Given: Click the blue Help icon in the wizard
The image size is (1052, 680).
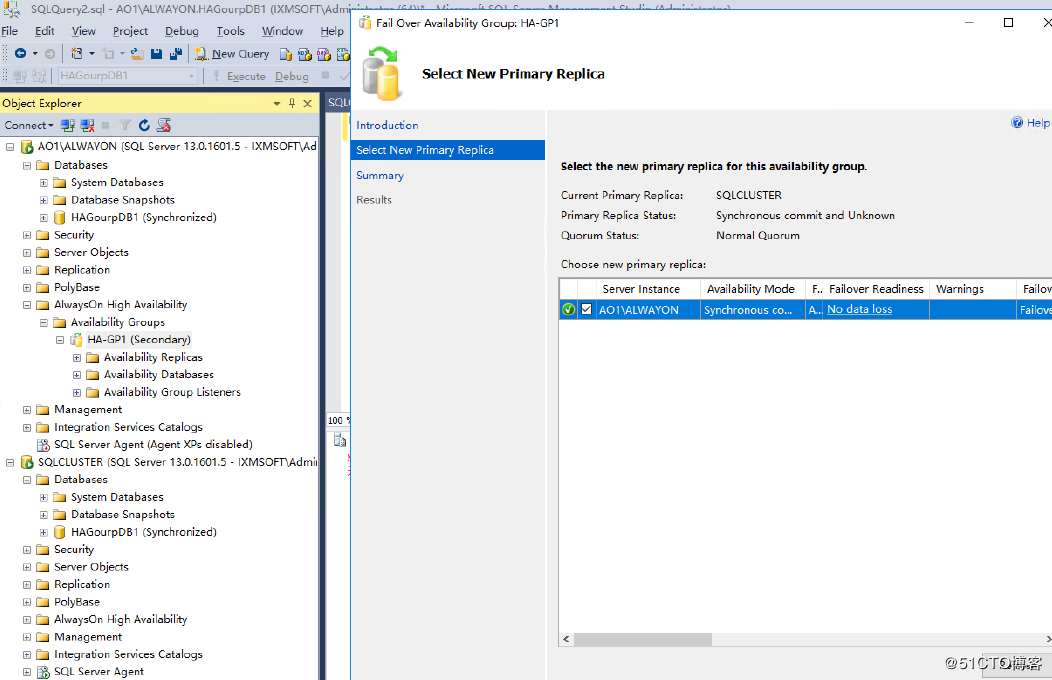Looking at the screenshot, I should pyautogui.click(x=1017, y=122).
